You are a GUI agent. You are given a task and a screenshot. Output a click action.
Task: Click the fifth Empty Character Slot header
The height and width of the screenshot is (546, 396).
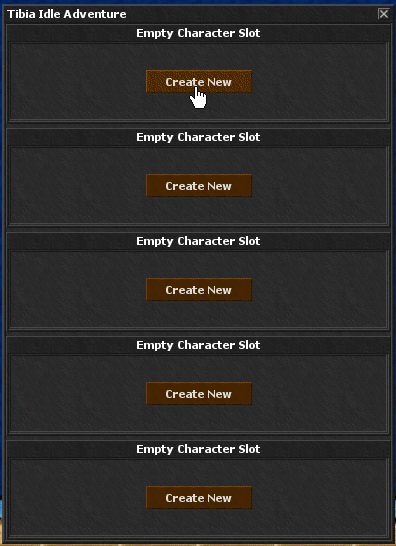(198, 450)
